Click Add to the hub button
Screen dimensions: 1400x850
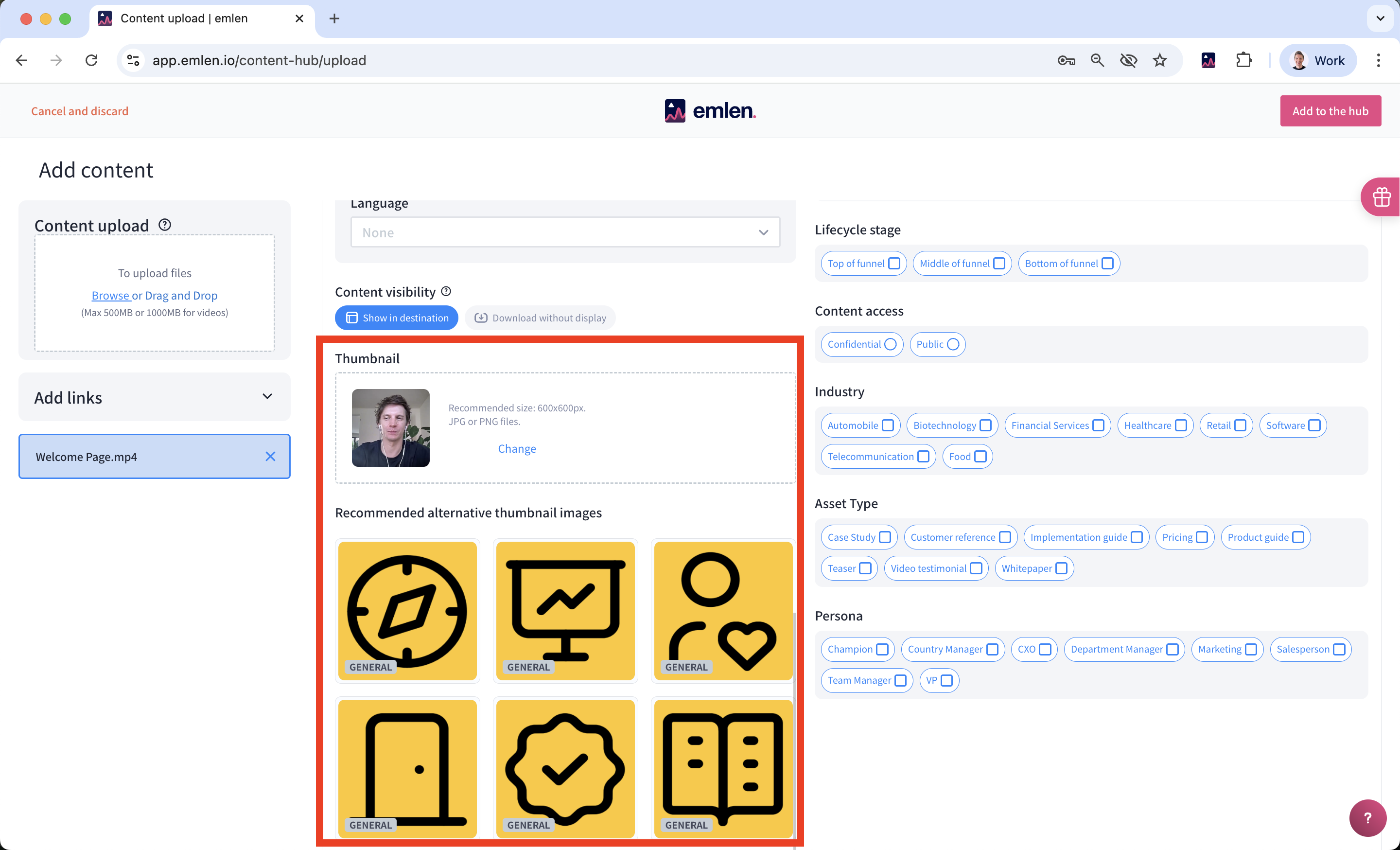[1330, 111]
